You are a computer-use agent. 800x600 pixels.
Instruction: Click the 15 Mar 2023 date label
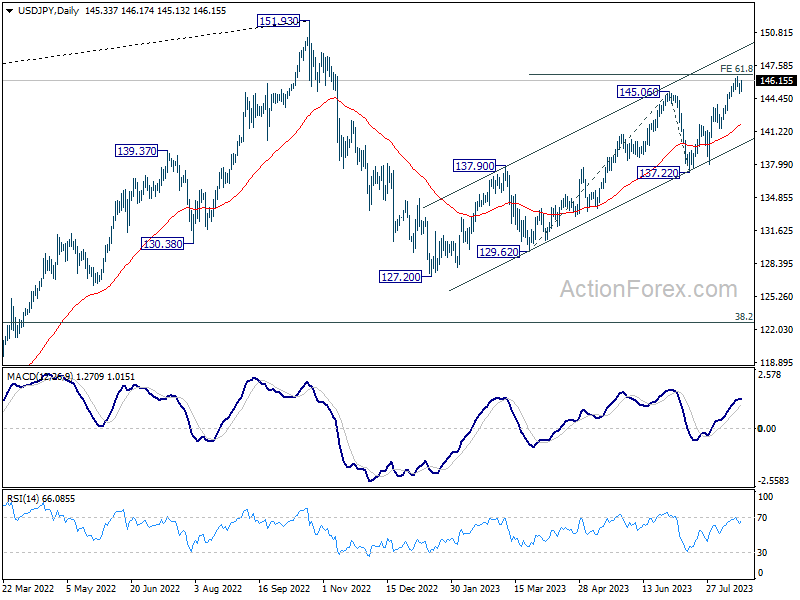540,588
